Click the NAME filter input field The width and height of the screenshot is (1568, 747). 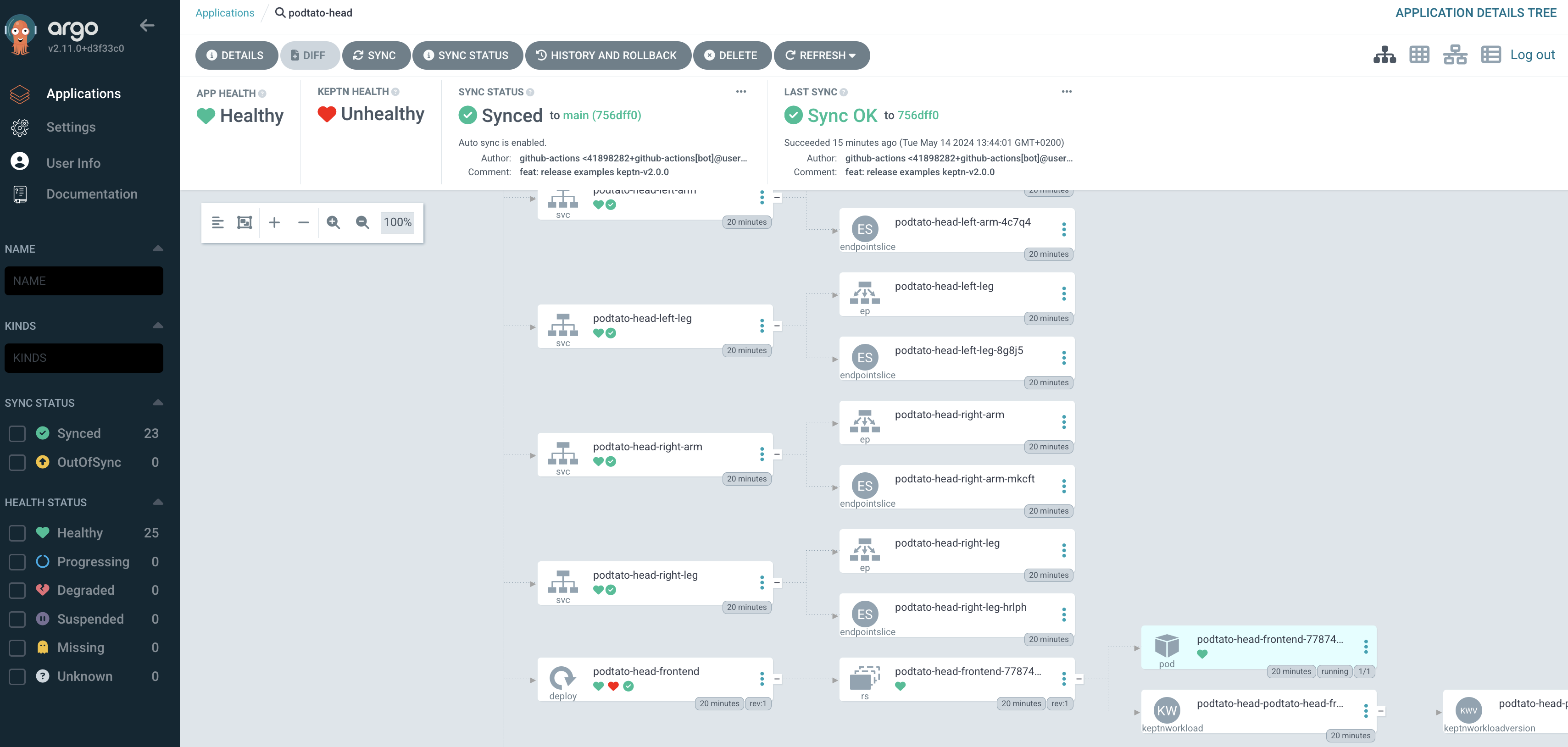pos(83,281)
